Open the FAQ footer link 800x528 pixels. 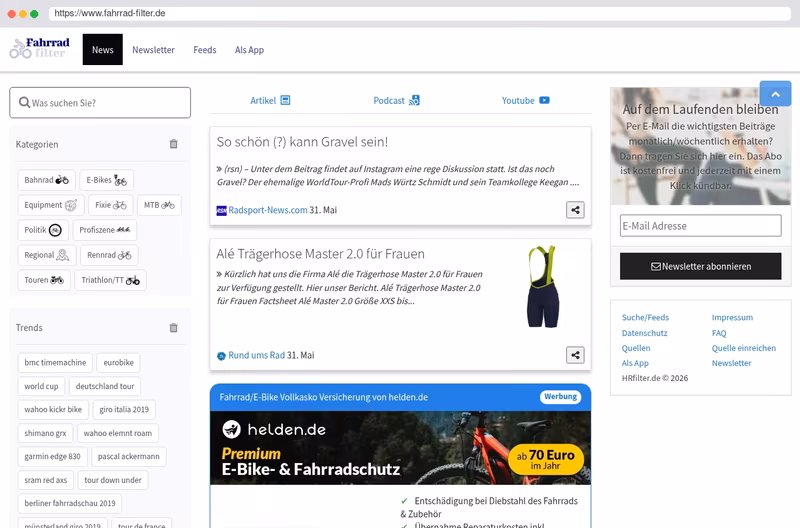pyautogui.click(x=719, y=333)
